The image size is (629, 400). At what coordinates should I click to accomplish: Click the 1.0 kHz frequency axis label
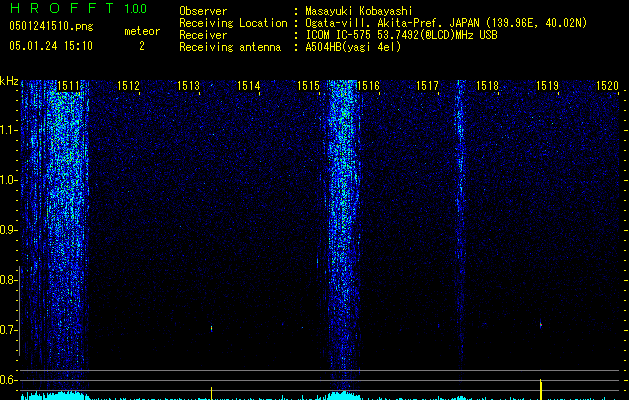(9, 180)
